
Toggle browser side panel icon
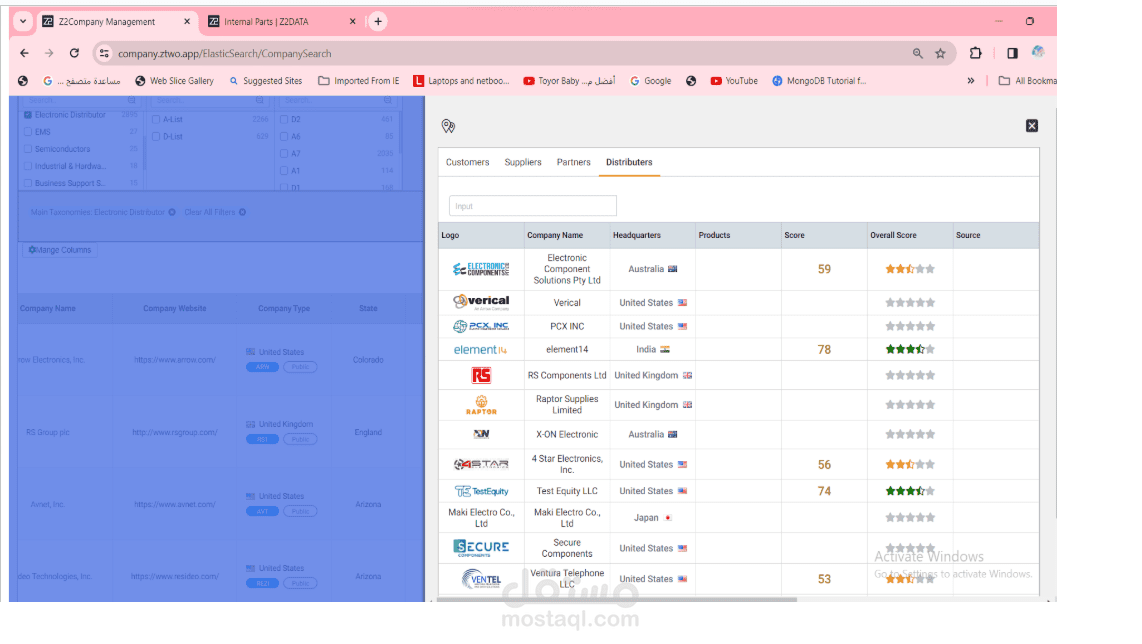tap(1012, 53)
